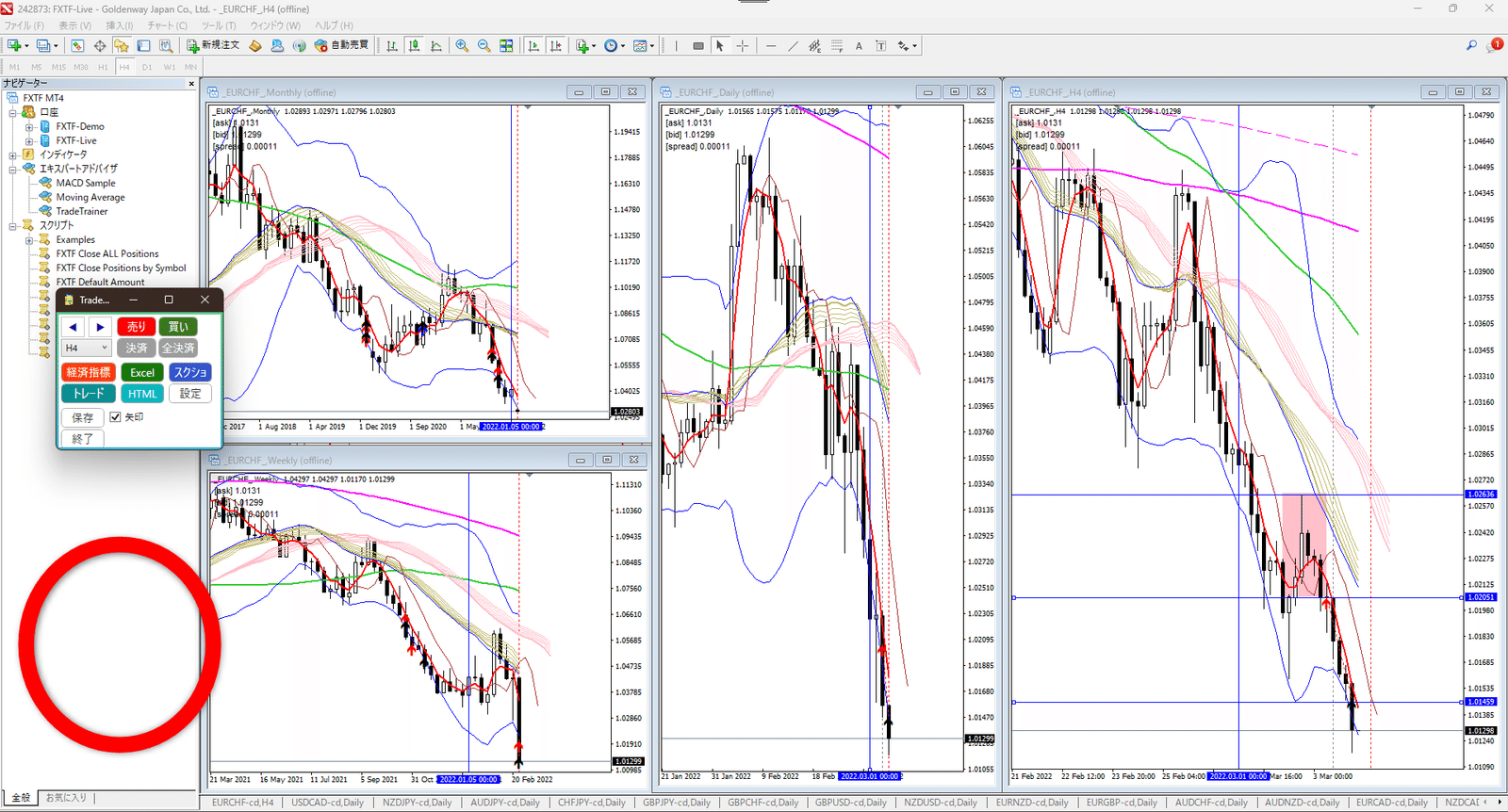Tile chart windows icon
This screenshot has height=812, width=1508.
coord(506,45)
